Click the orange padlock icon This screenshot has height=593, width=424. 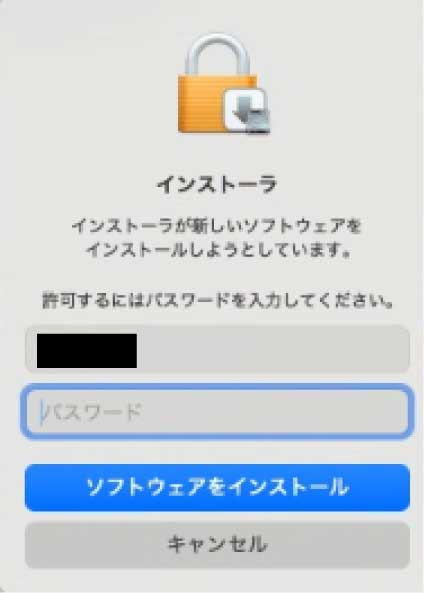point(224,84)
